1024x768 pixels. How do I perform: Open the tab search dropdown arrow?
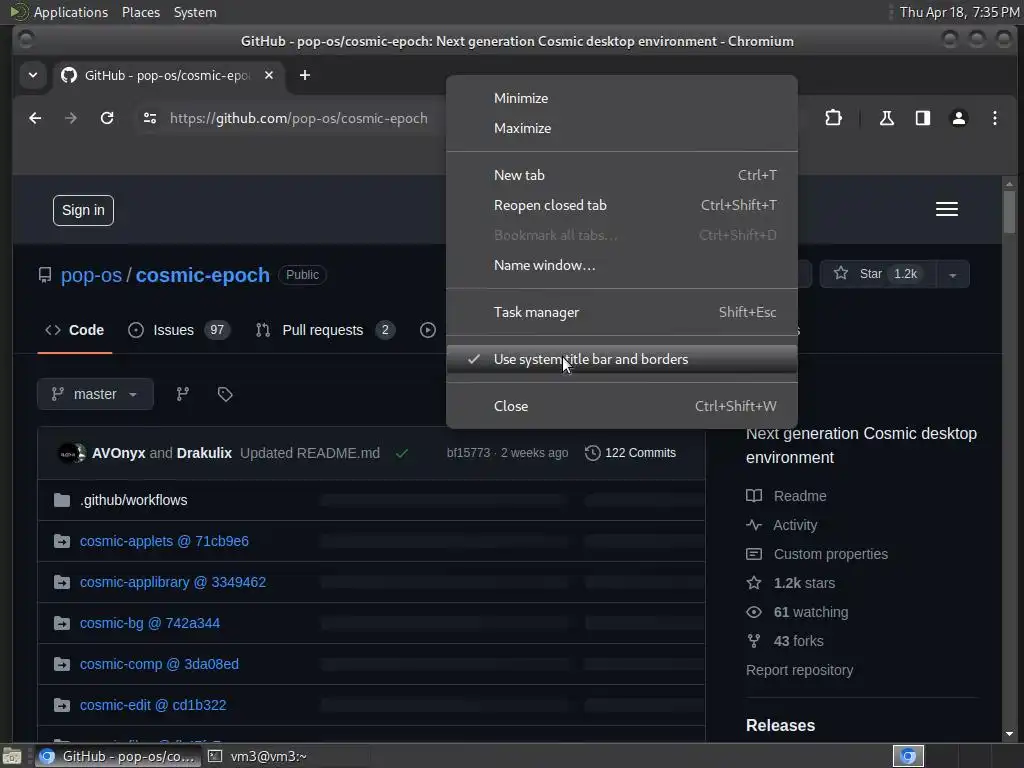pos(33,75)
